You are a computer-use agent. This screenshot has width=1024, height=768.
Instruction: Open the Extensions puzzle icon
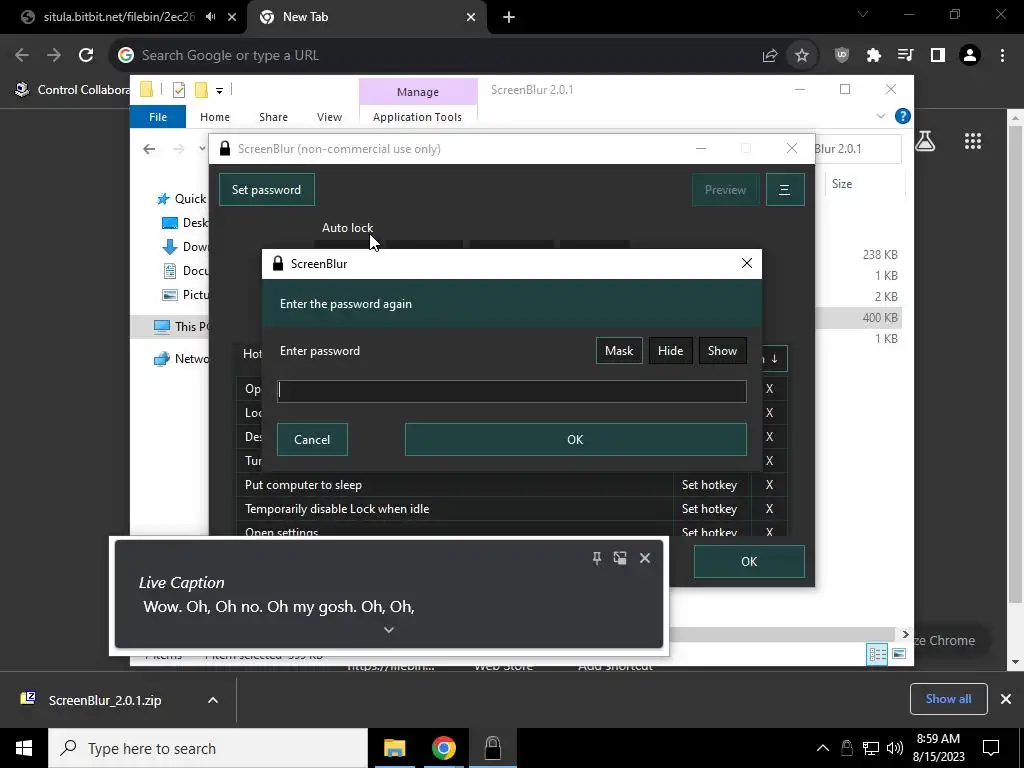pyautogui.click(x=874, y=56)
